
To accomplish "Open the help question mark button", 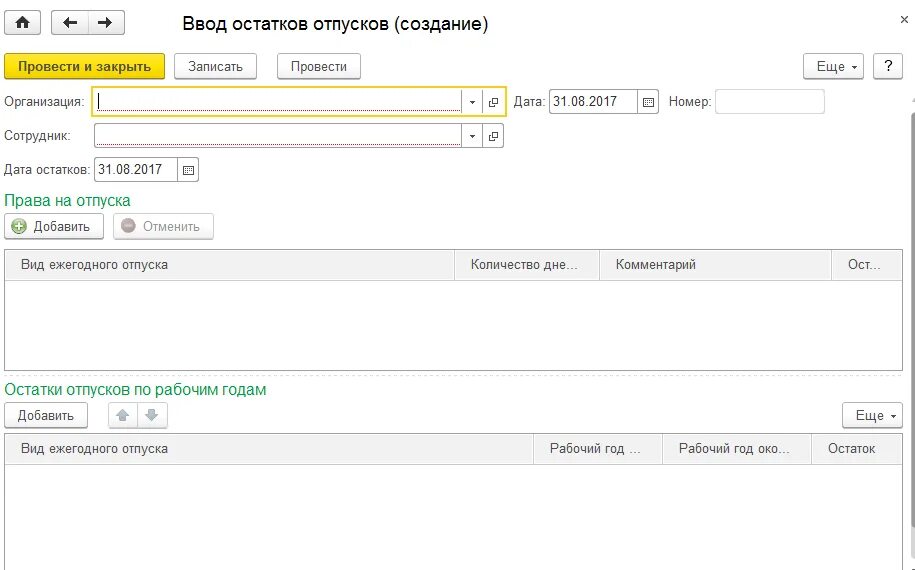I will click(x=888, y=67).
